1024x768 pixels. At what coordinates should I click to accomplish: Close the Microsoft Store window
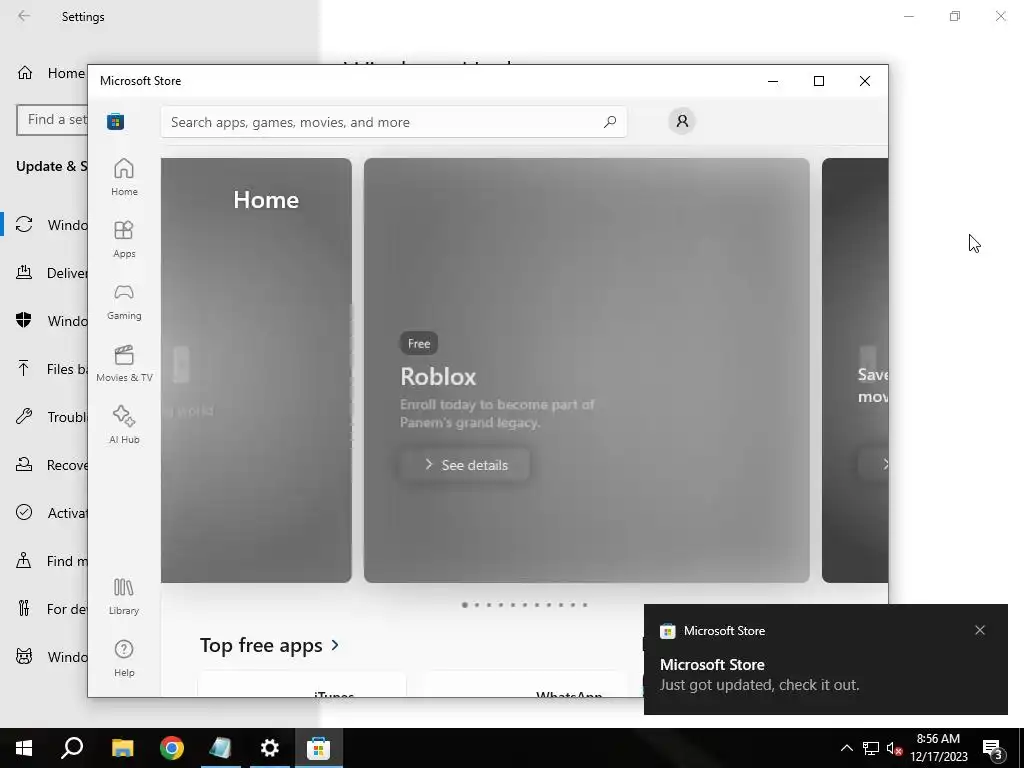[865, 81]
